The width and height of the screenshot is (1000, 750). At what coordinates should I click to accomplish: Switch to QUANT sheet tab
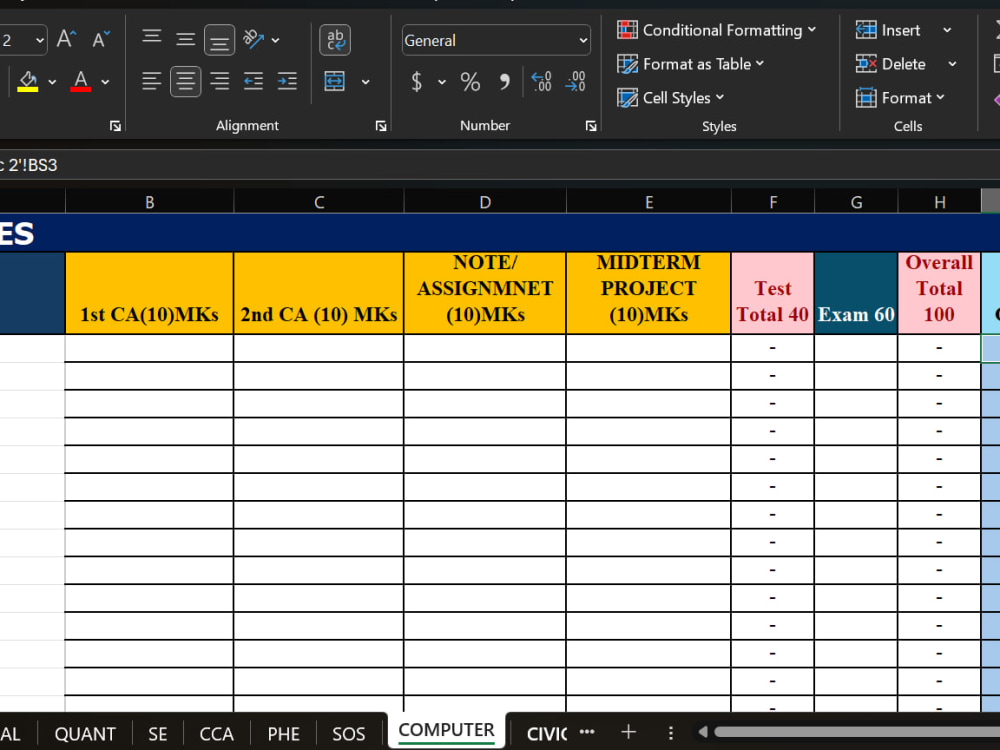coord(85,734)
